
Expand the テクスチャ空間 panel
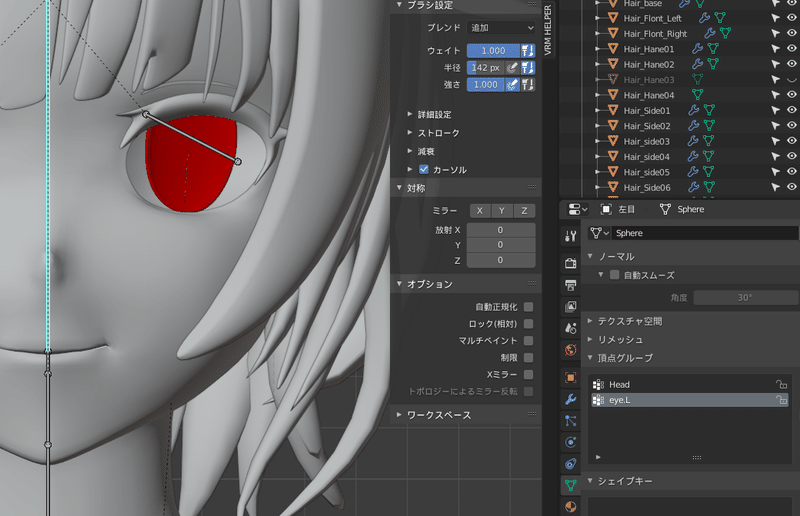click(x=590, y=321)
